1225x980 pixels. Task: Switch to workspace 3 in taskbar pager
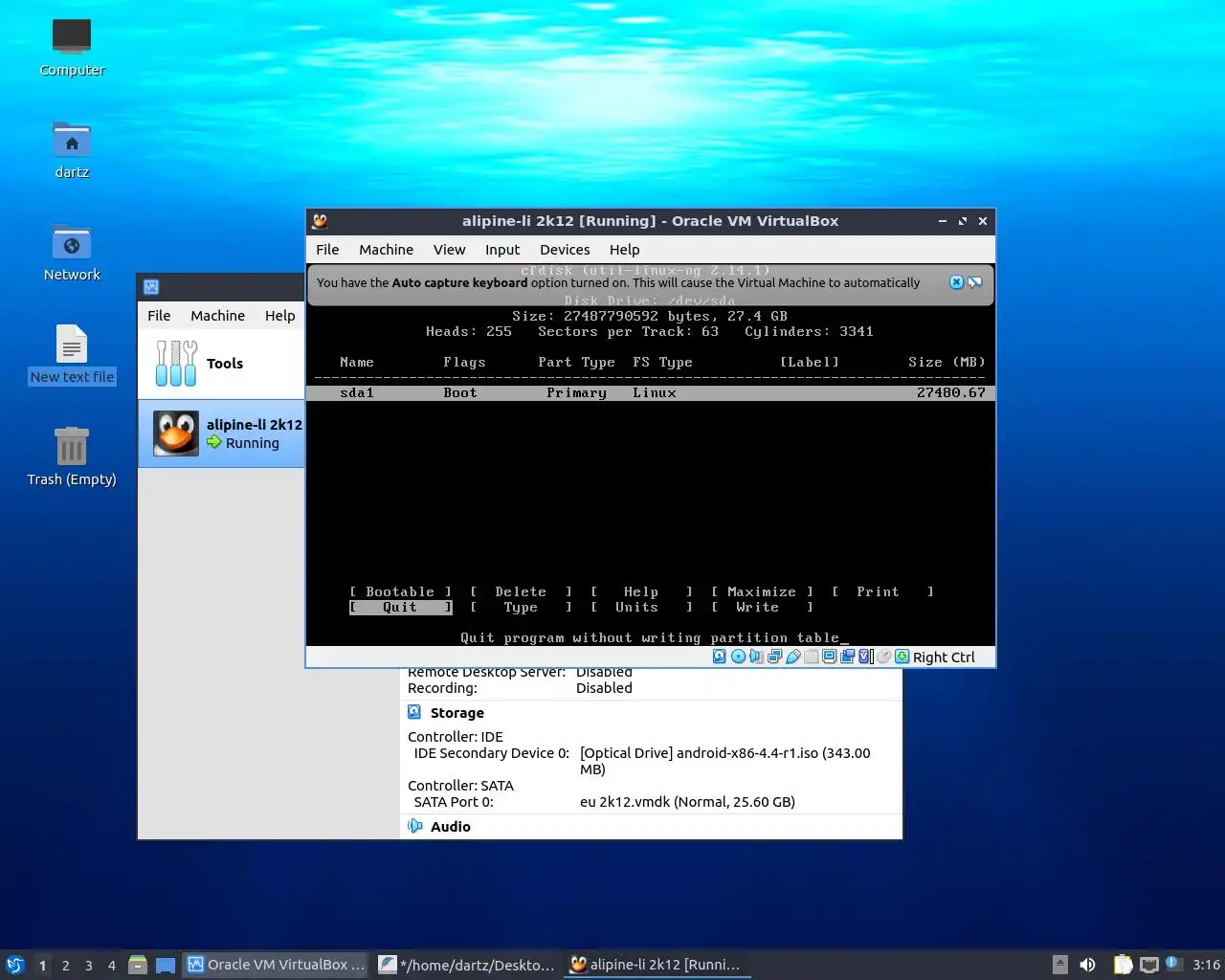pyautogui.click(x=88, y=966)
